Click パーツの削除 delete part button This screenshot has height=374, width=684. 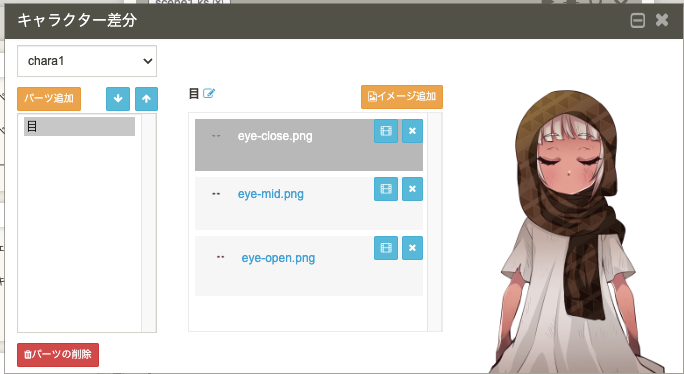pos(58,354)
